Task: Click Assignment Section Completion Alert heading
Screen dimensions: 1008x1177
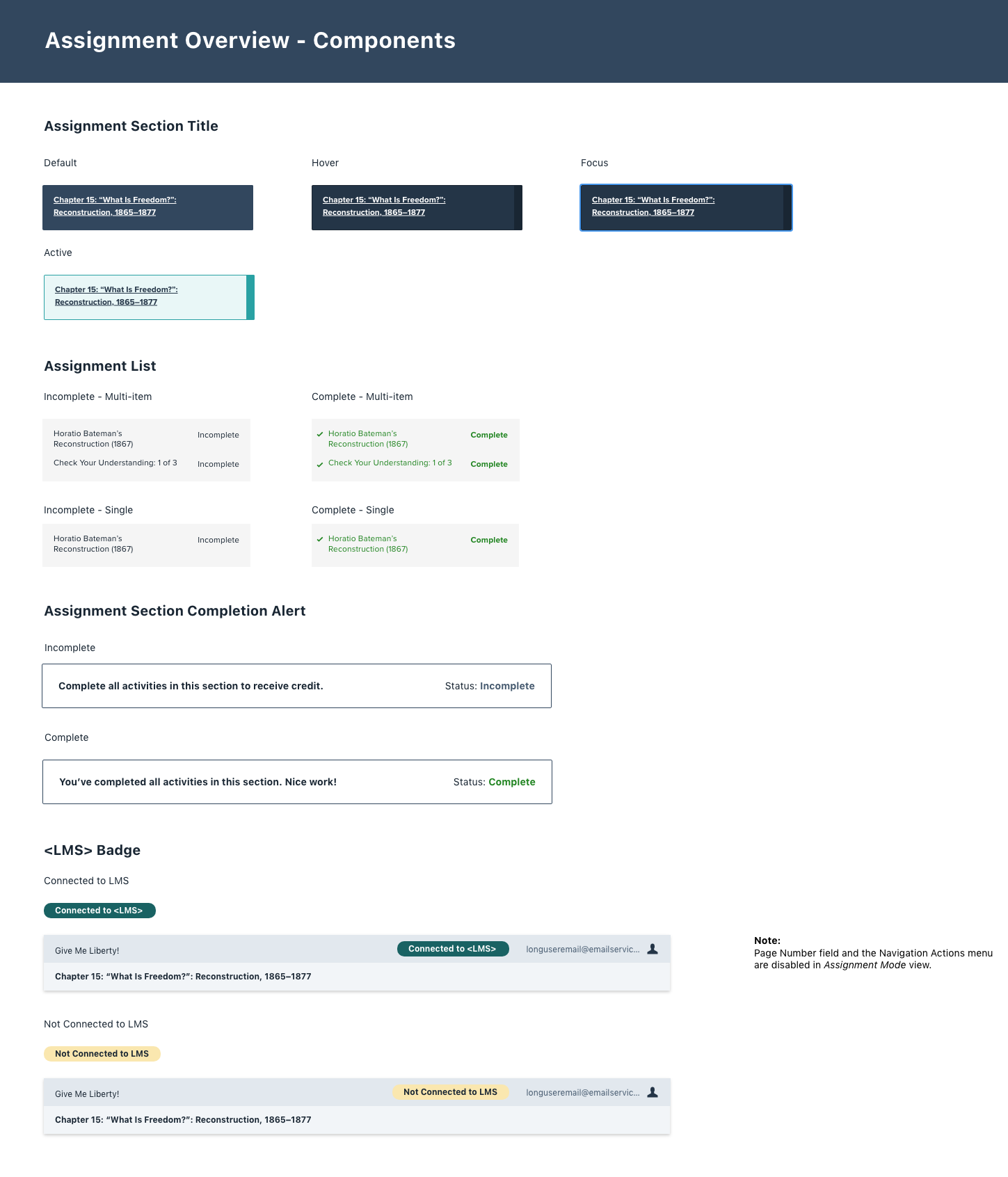Action: pyautogui.click(x=175, y=611)
